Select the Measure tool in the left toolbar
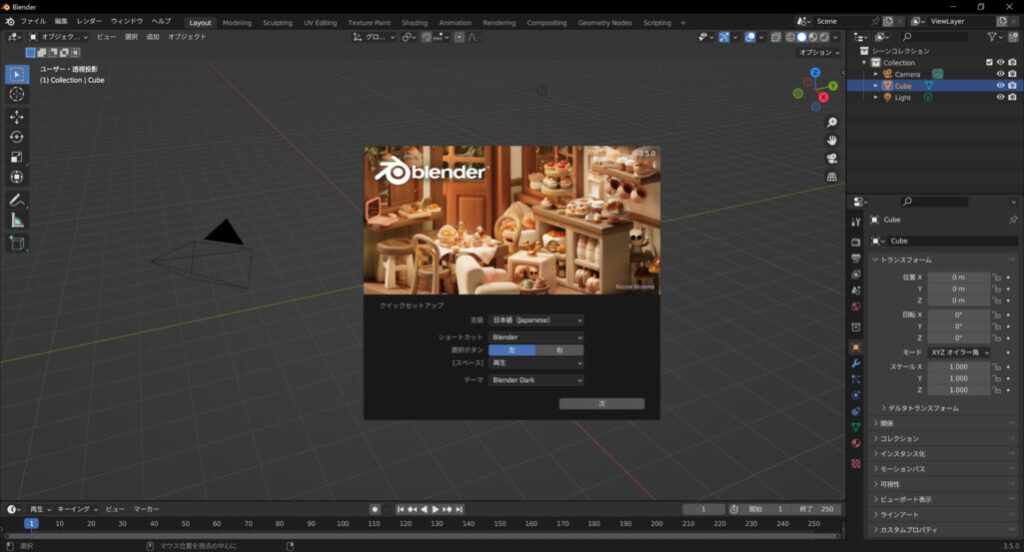The image size is (1024, 552). [17, 221]
